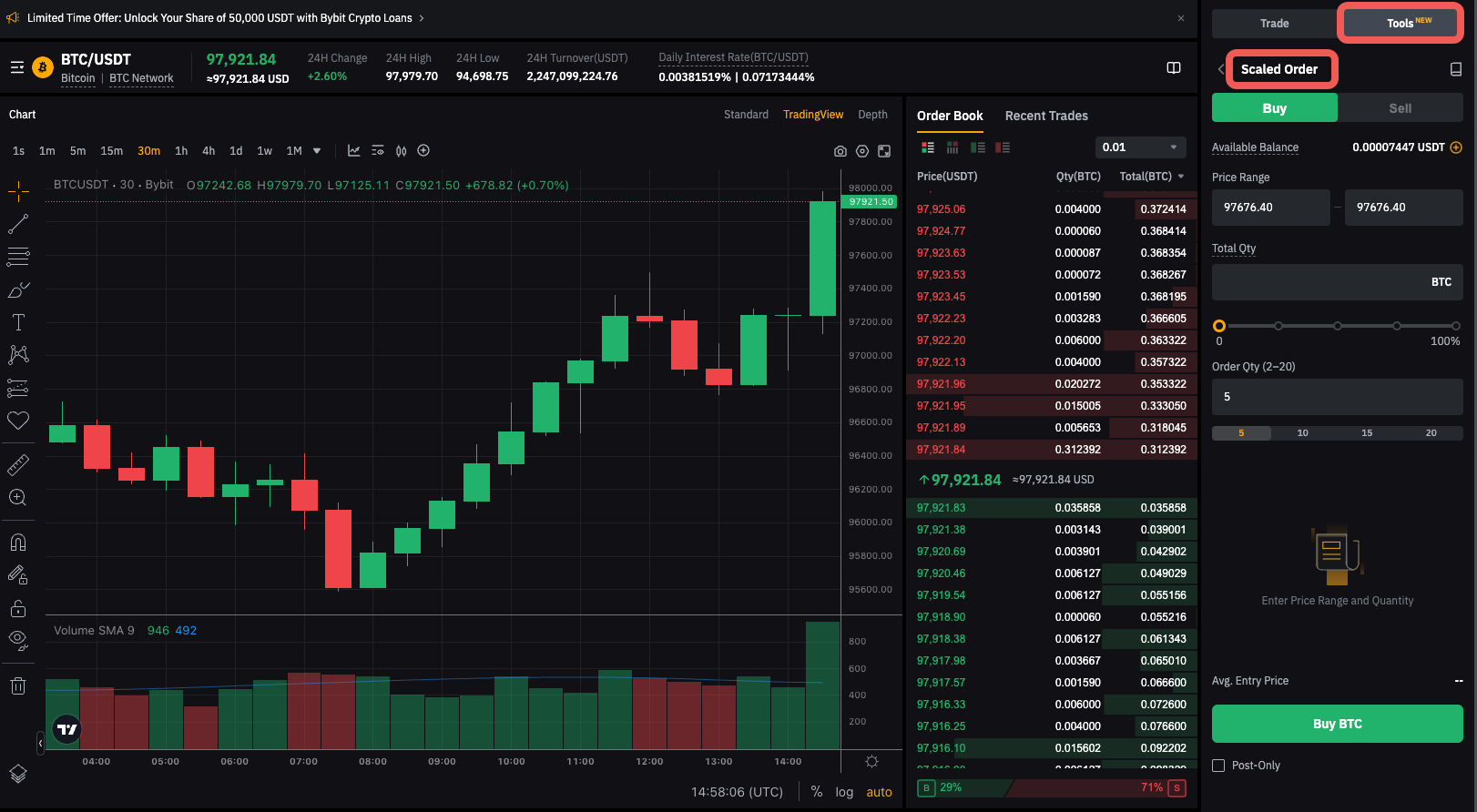Click the green Buy BTC button
Image resolution: width=1477 pixels, height=812 pixels.
click(1337, 724)
